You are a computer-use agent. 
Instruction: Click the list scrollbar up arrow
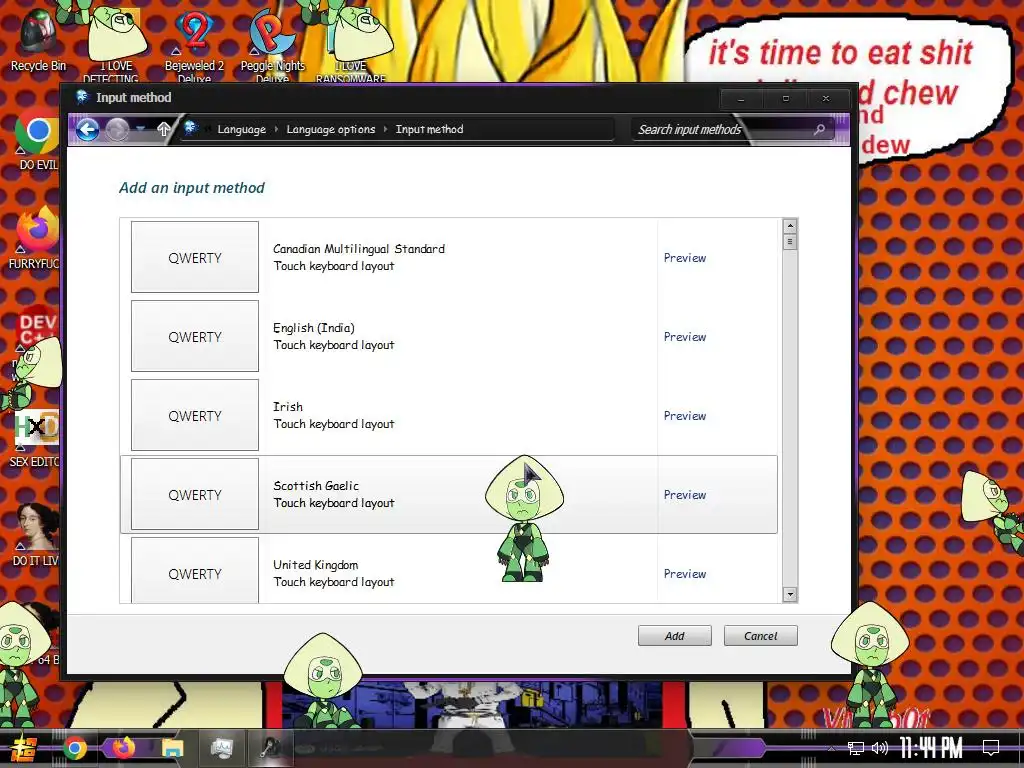point(790,226)
